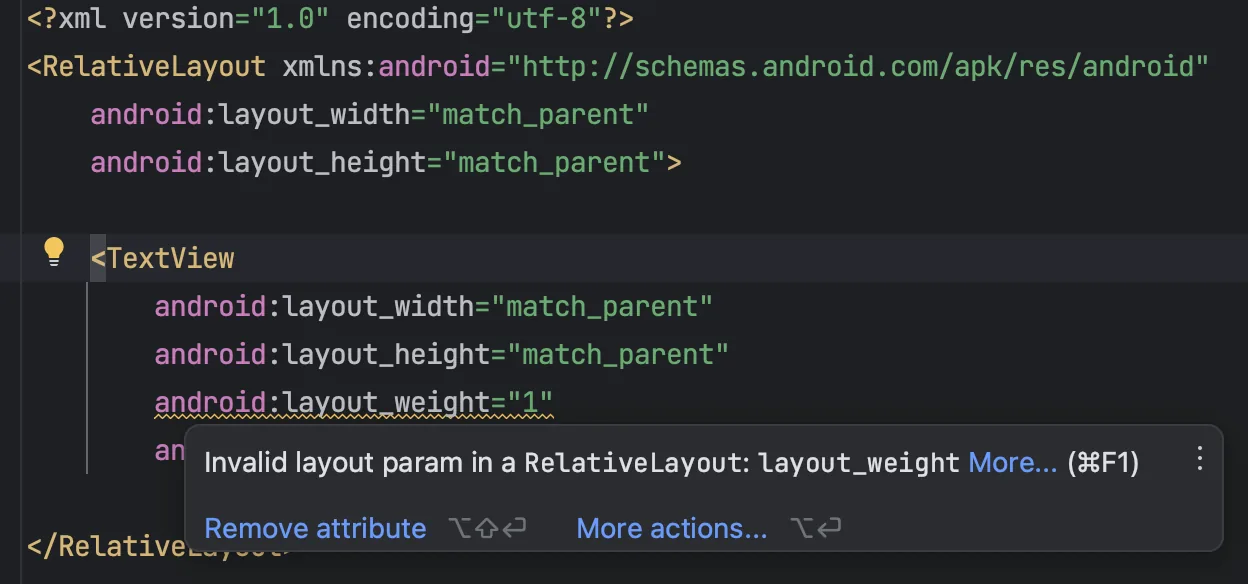Screen dimensions: 1248x584
Task: Click the warning message text in the tooltip
Action: [x=582, y=462]
